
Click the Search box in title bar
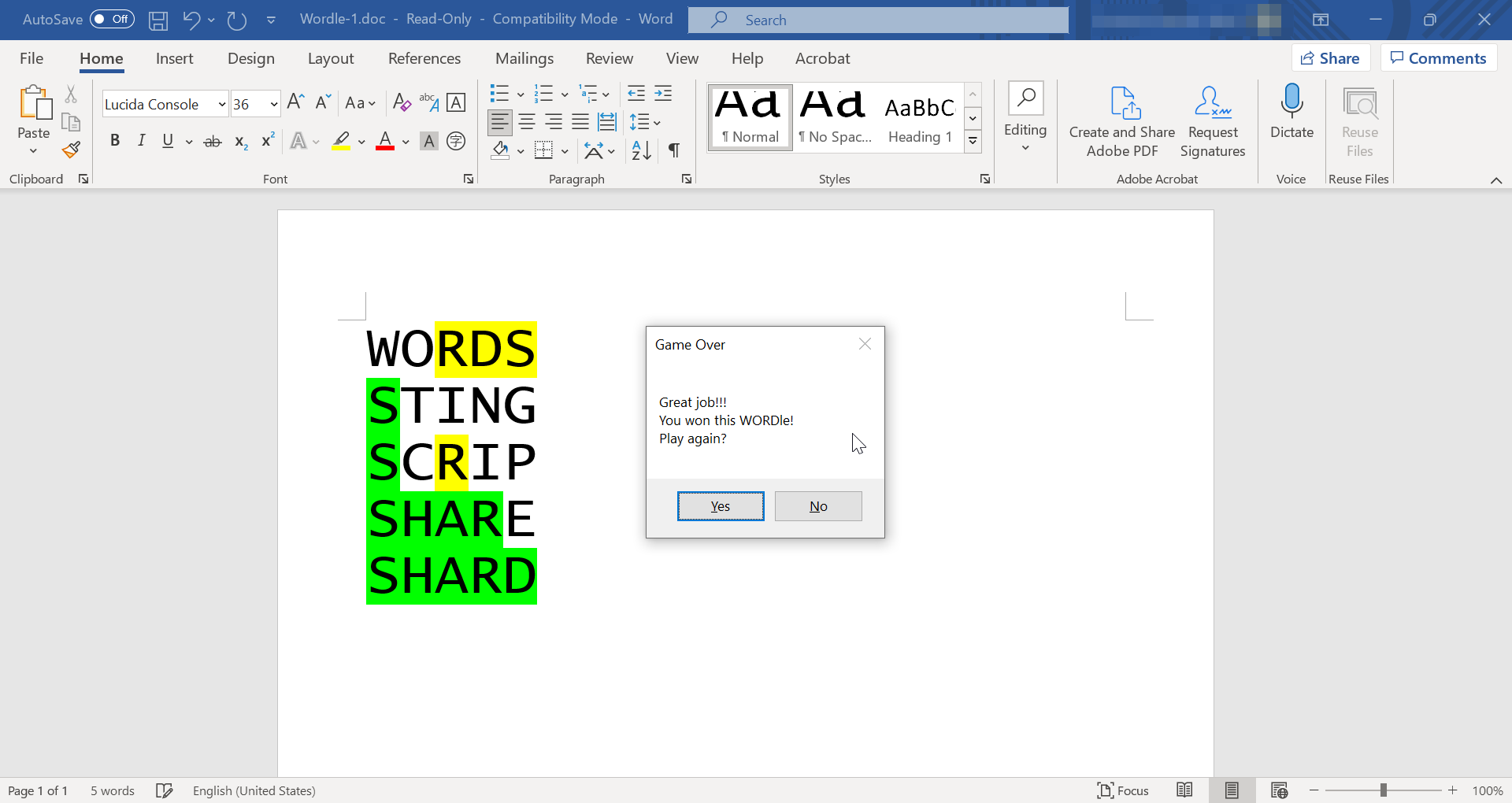point(878,20)
